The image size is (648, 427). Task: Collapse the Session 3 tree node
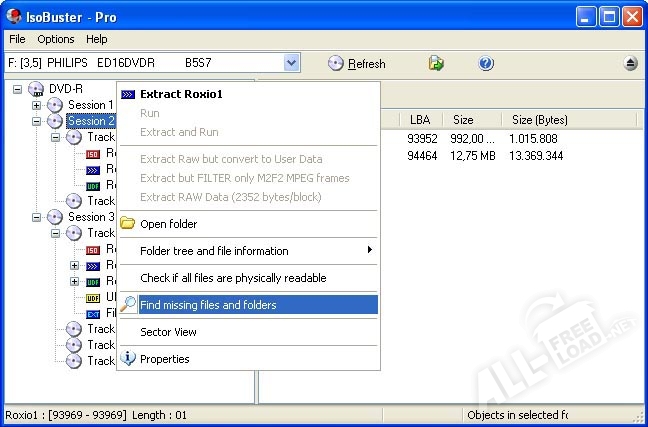pyautogui.click(x=36, y=217)
